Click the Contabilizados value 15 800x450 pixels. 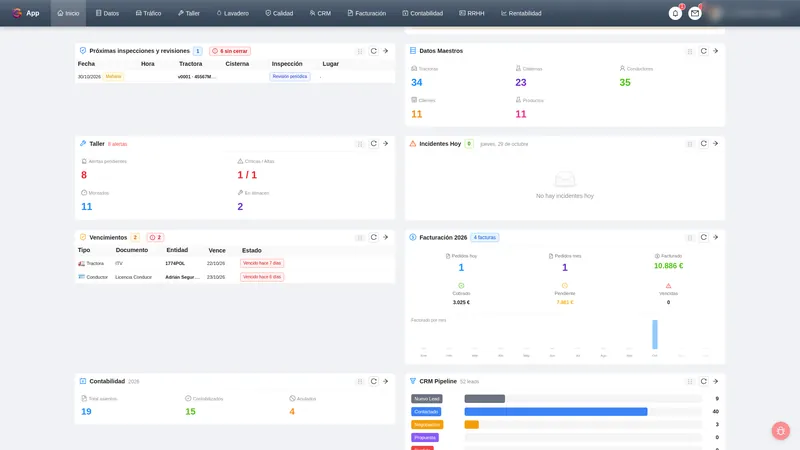190,412
